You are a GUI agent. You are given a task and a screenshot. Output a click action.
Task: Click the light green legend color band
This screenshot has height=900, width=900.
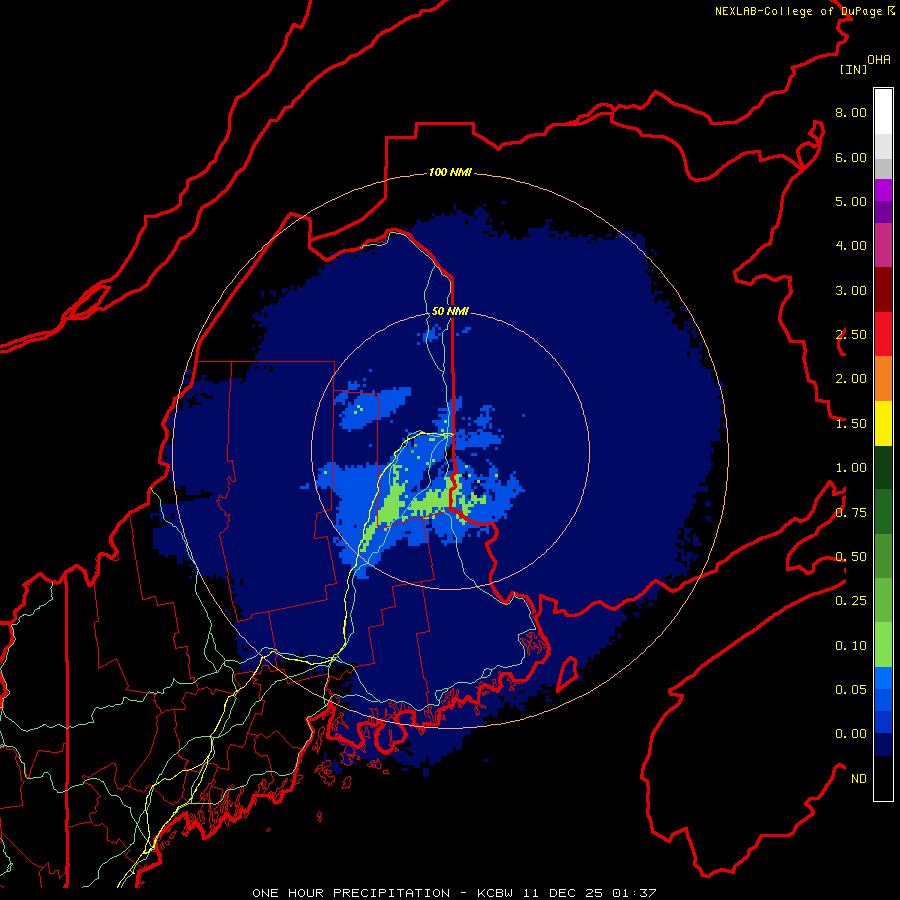[x=883, y=645]
